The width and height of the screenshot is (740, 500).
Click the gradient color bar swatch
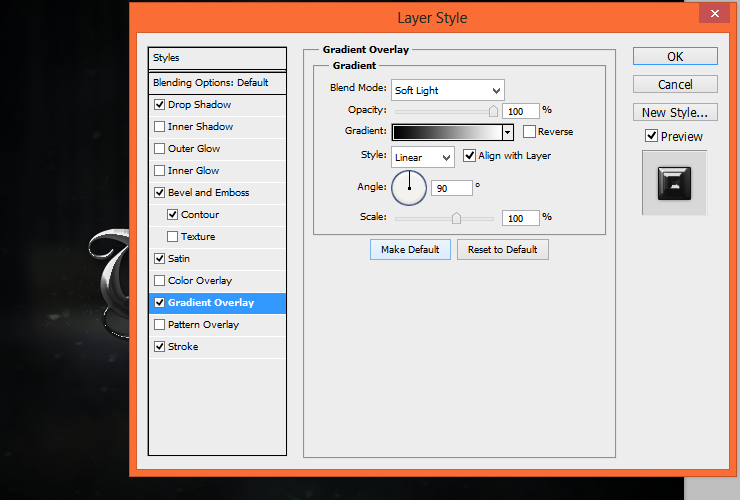coord(447,132)
